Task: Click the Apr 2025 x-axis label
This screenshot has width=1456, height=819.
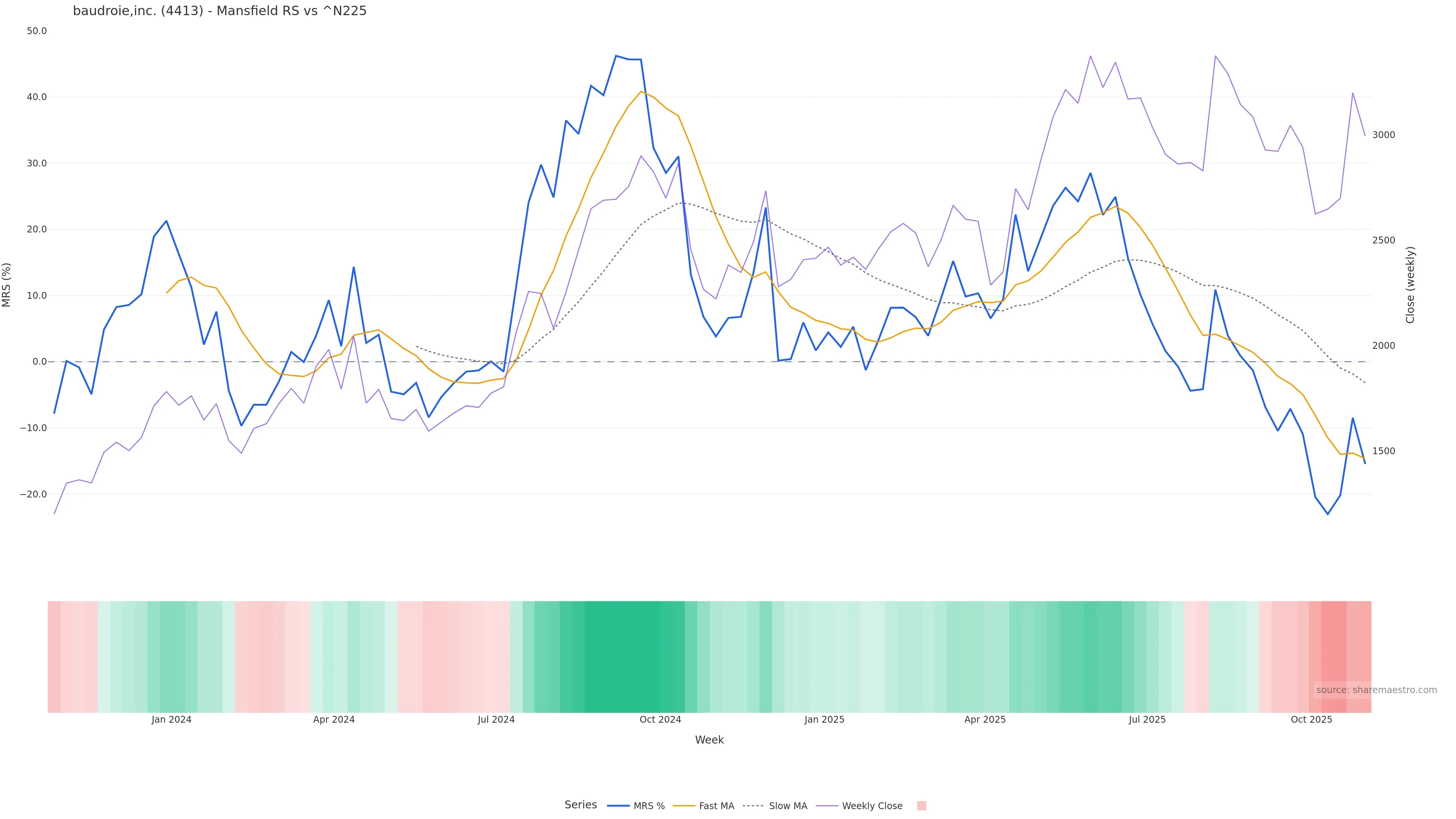Action: coord(985,720)
